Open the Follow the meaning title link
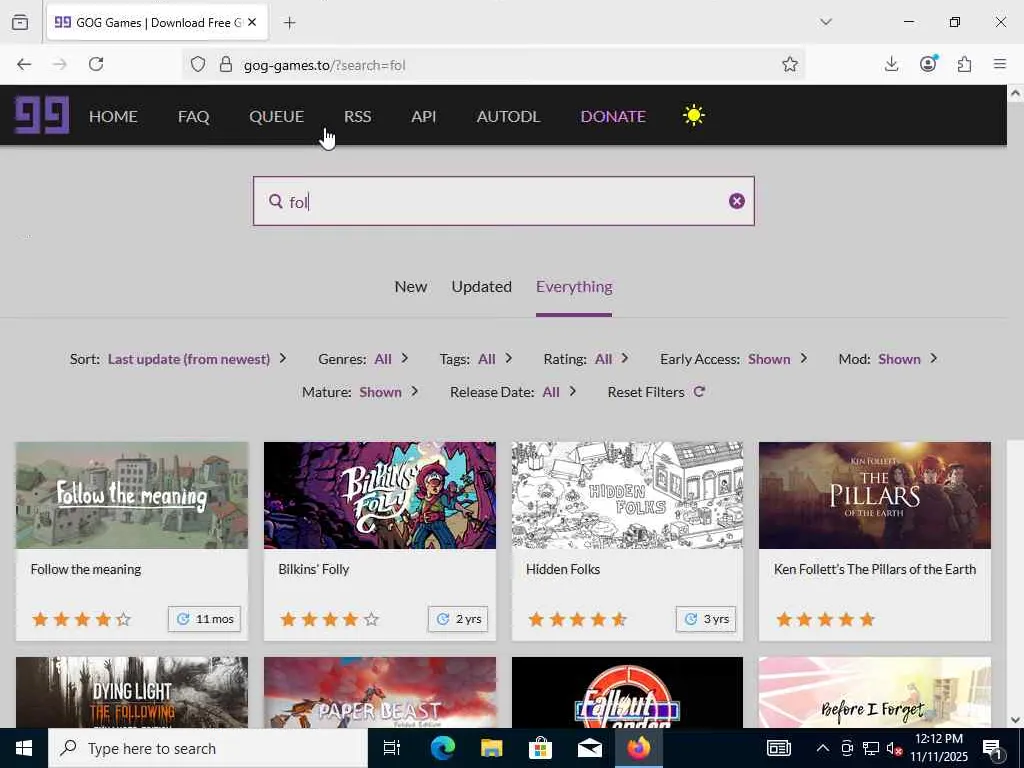This screenshot has height=768, width=1024. 86,569
